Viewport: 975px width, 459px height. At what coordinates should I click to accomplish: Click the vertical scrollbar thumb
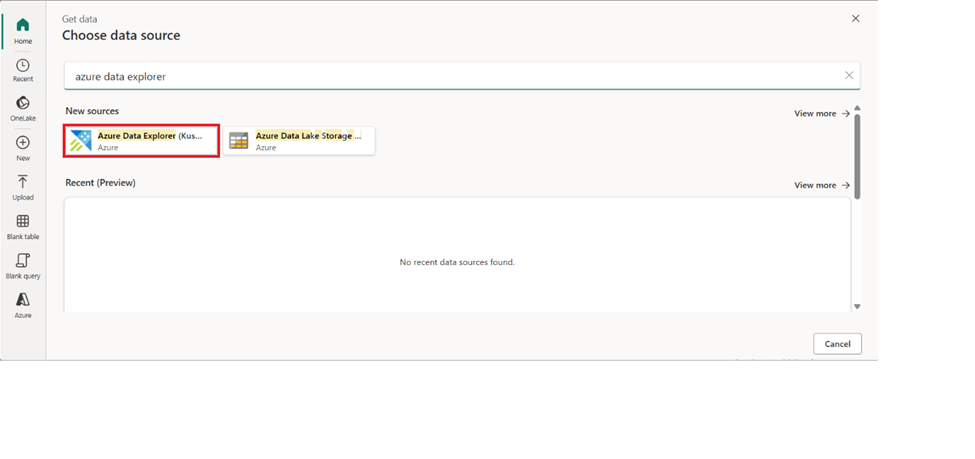857,156
